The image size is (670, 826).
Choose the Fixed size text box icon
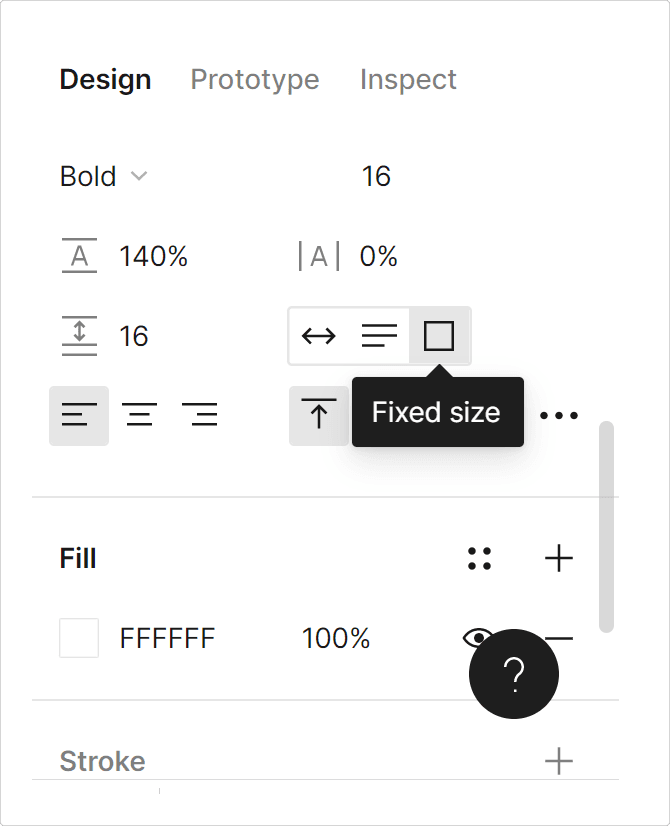pyautogui.click(x=439, y=336)
